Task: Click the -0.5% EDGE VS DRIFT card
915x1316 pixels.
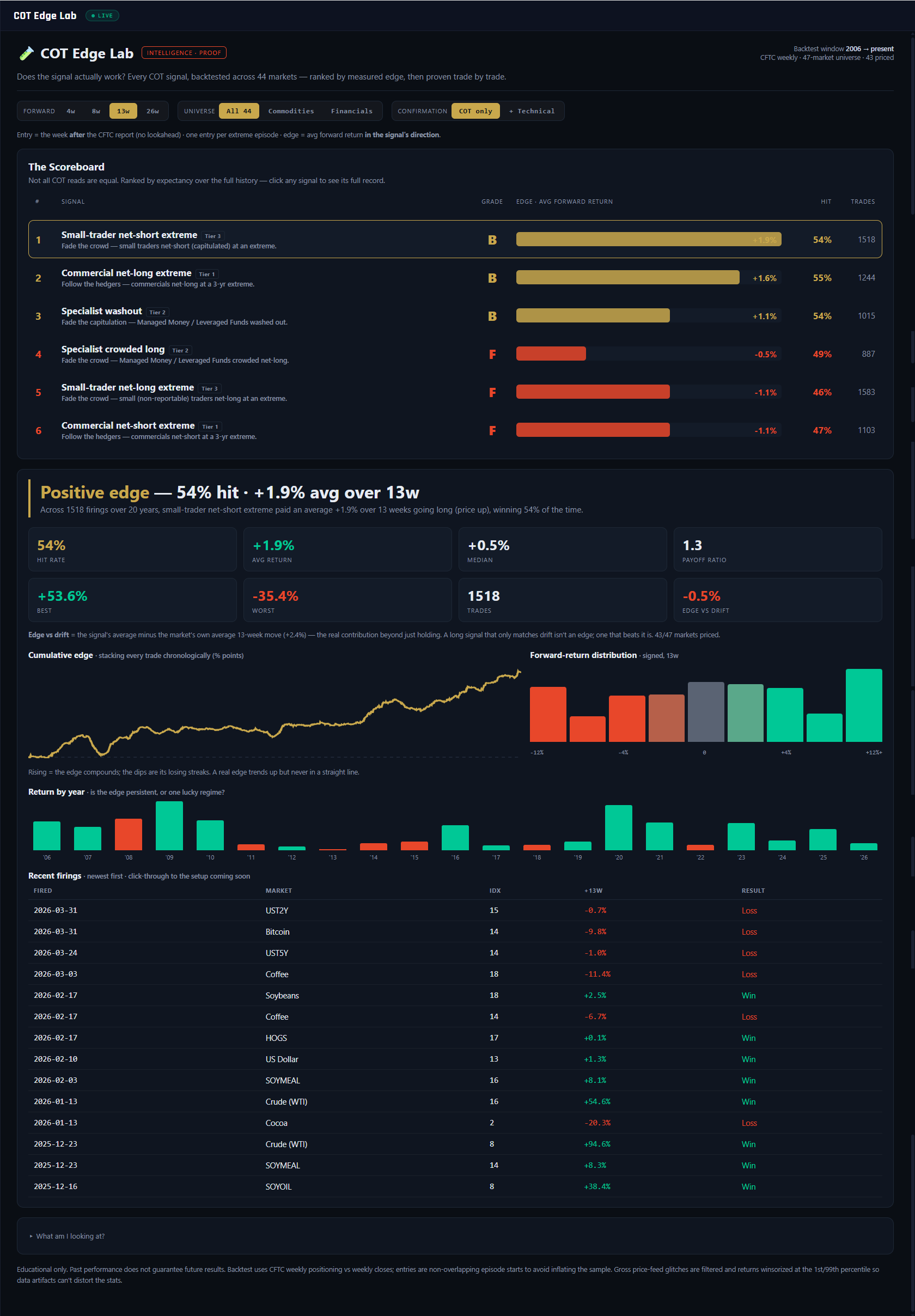Action: (x=778, y=600)
